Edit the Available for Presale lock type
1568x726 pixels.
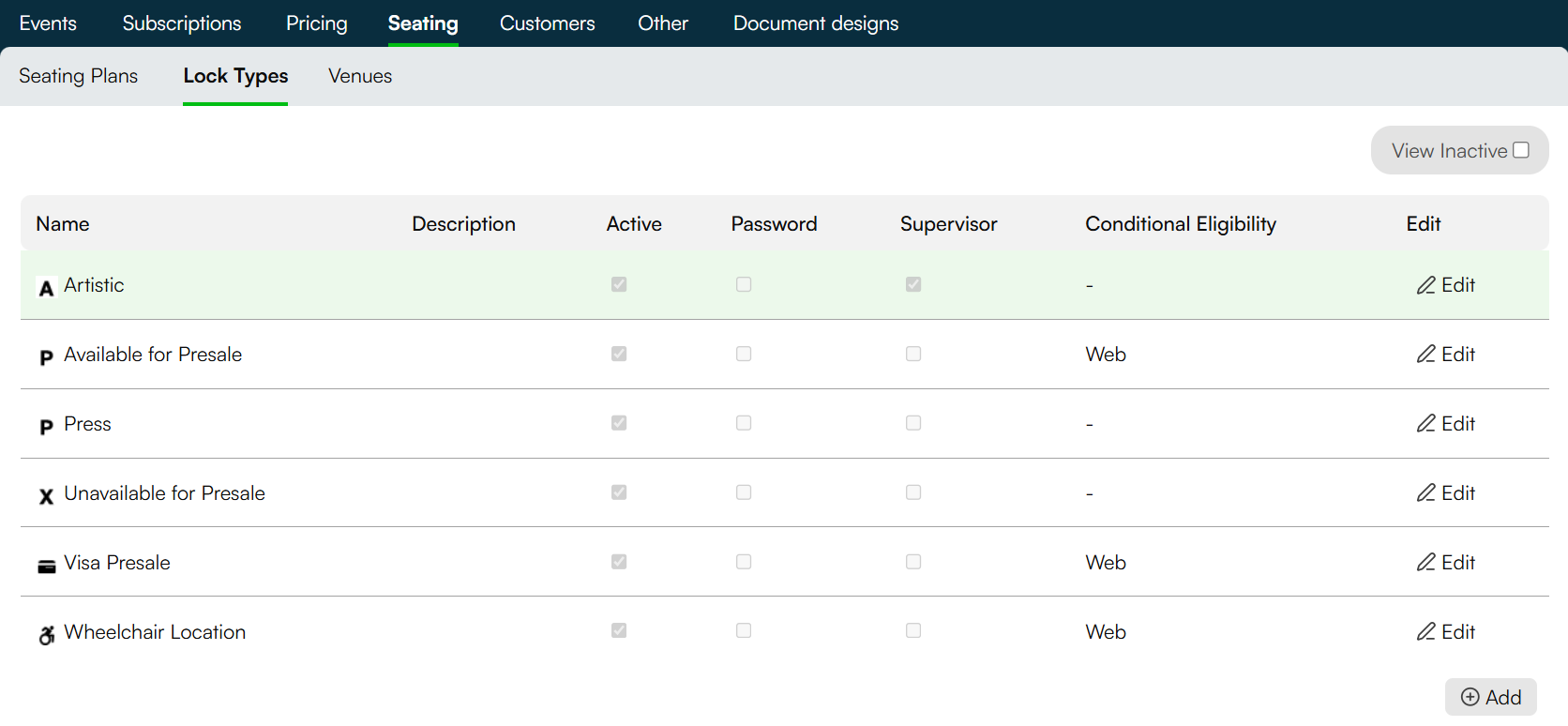pyautogui.click(x=1446, y=355)
